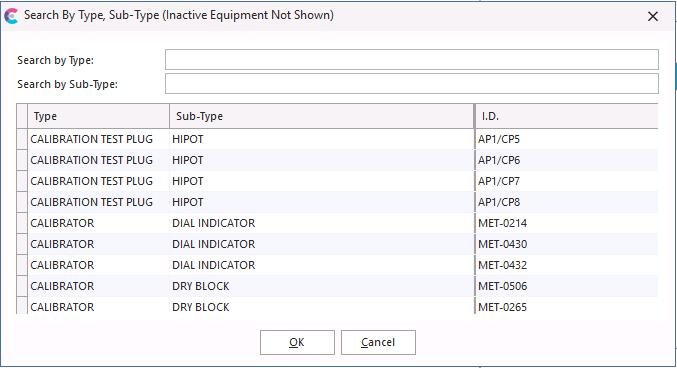Sort by the Type column header

98,116
